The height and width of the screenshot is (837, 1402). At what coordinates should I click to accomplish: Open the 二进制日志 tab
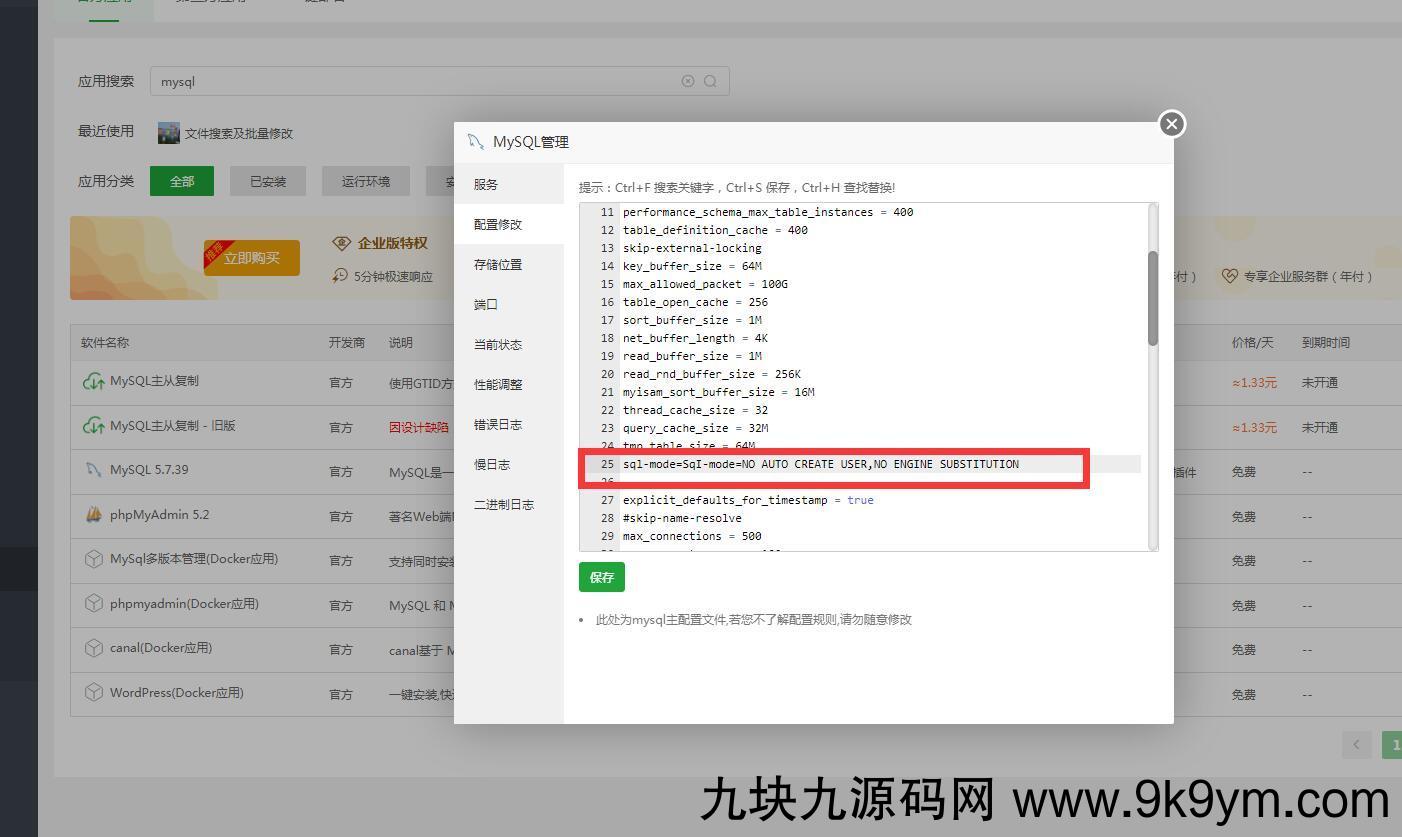[x=509, y=504]
